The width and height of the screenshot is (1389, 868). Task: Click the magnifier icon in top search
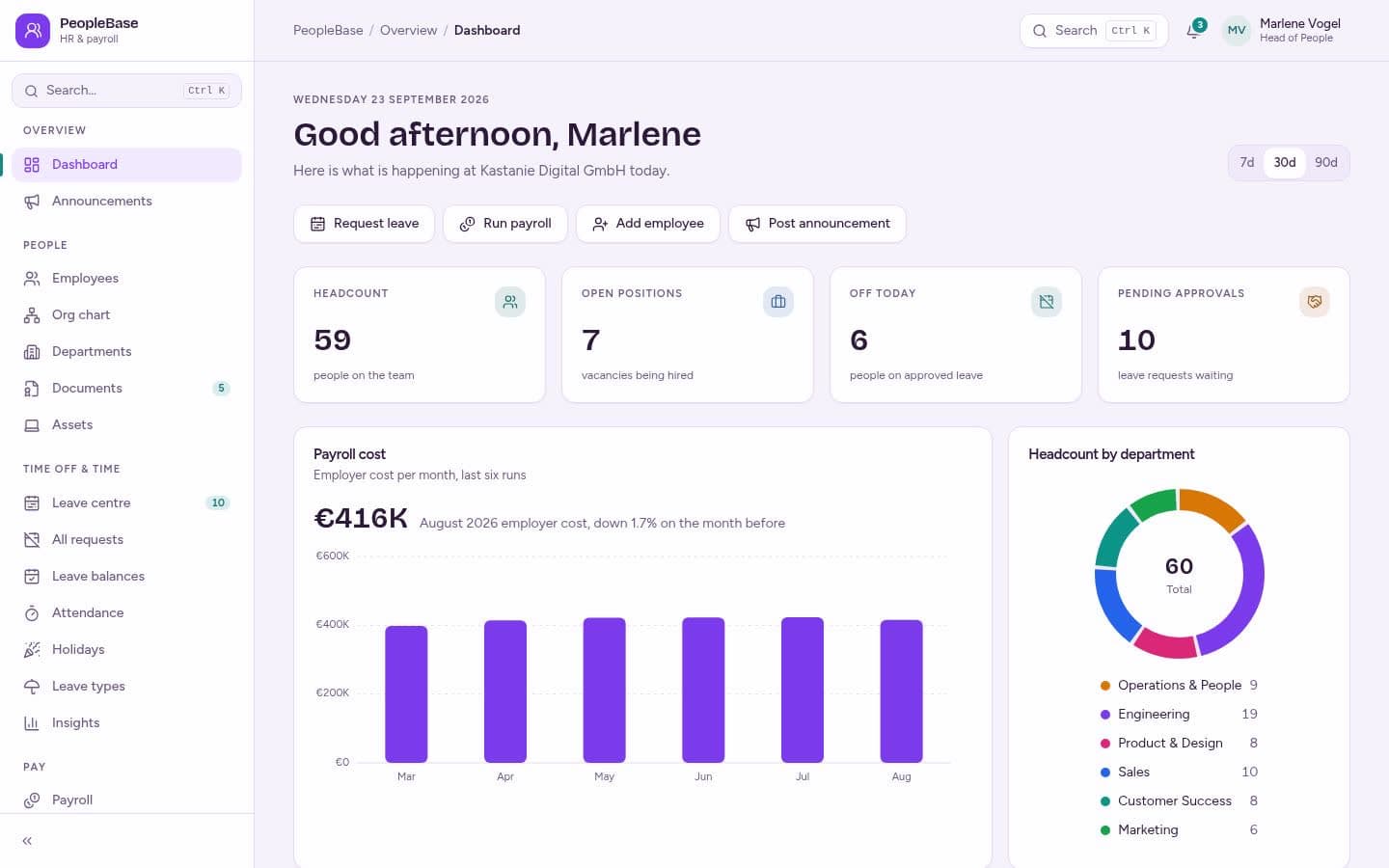[x=1040, y=31]
